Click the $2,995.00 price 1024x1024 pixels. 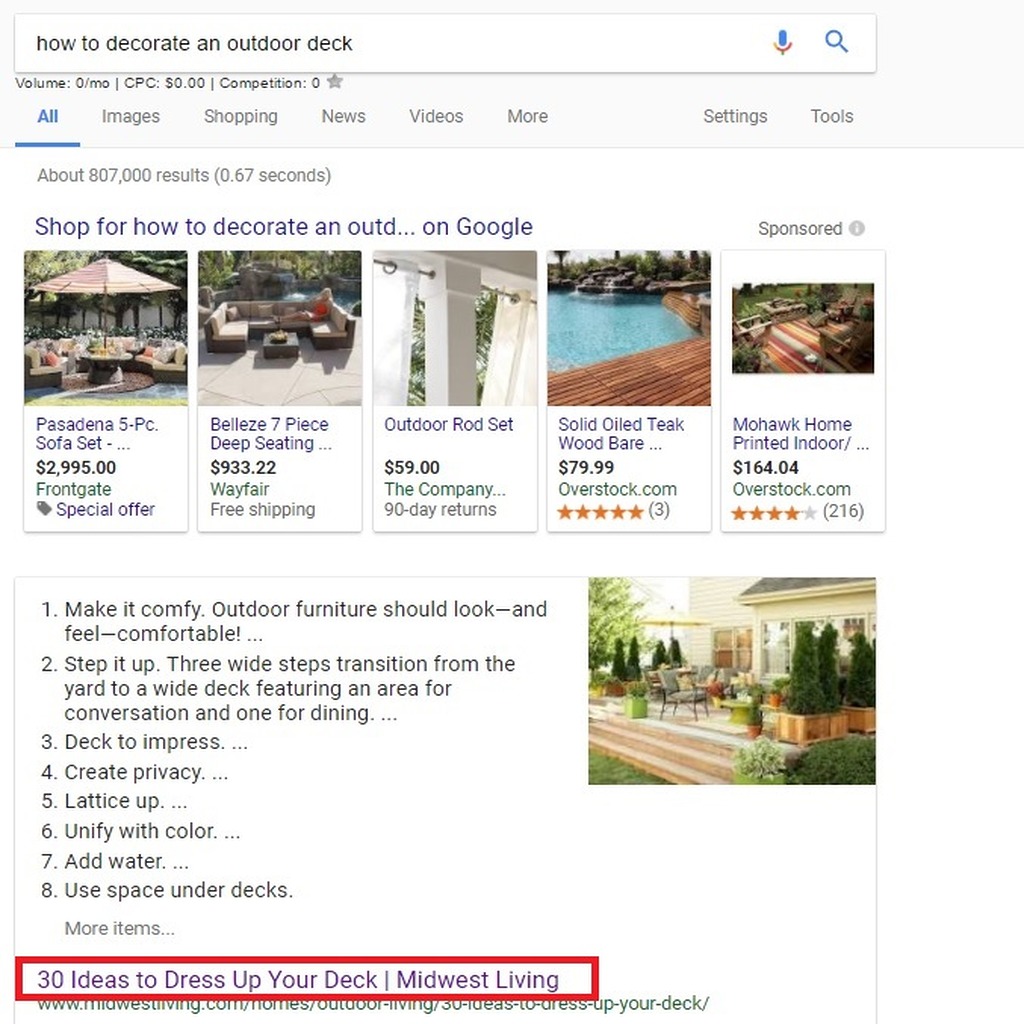(76, 468)
